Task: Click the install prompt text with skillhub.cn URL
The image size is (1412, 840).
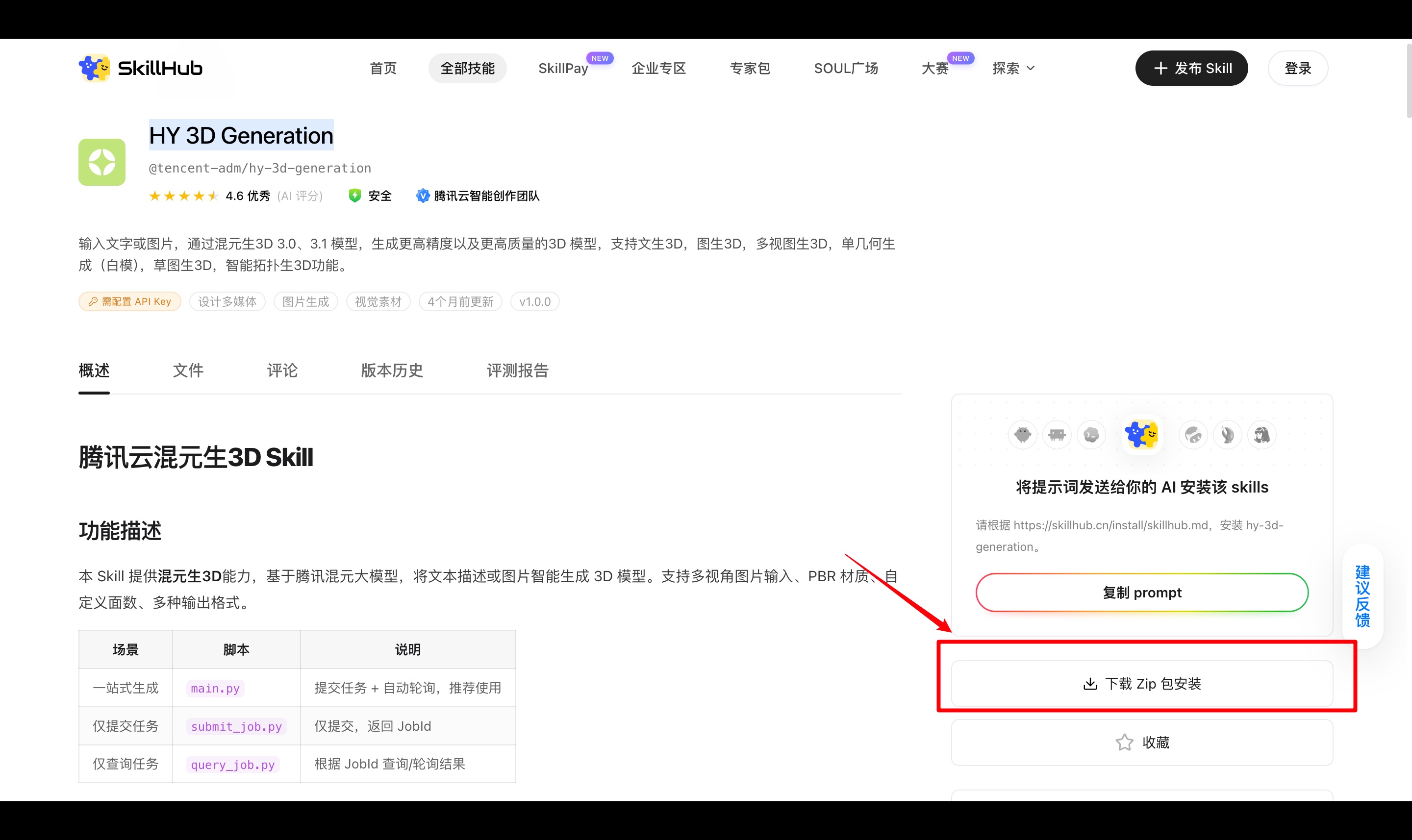Action: pos(1130,536)
